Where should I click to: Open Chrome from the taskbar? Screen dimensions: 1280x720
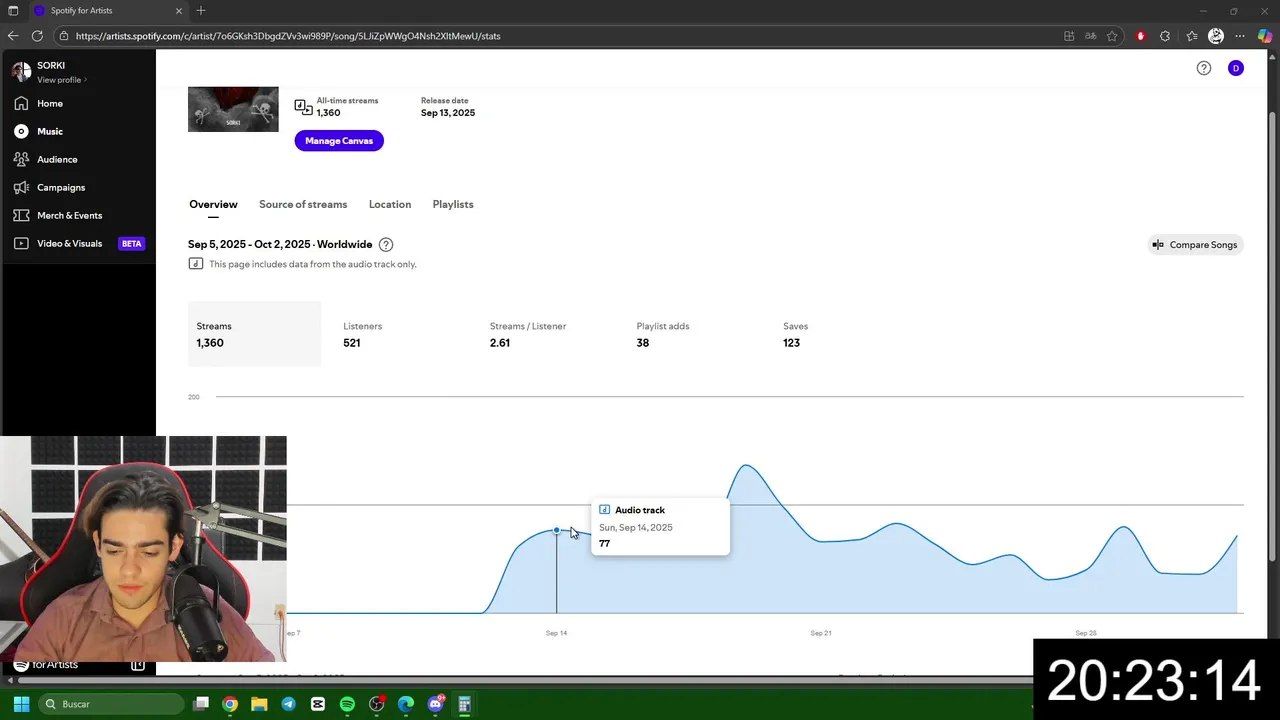(x=230, y=704)
